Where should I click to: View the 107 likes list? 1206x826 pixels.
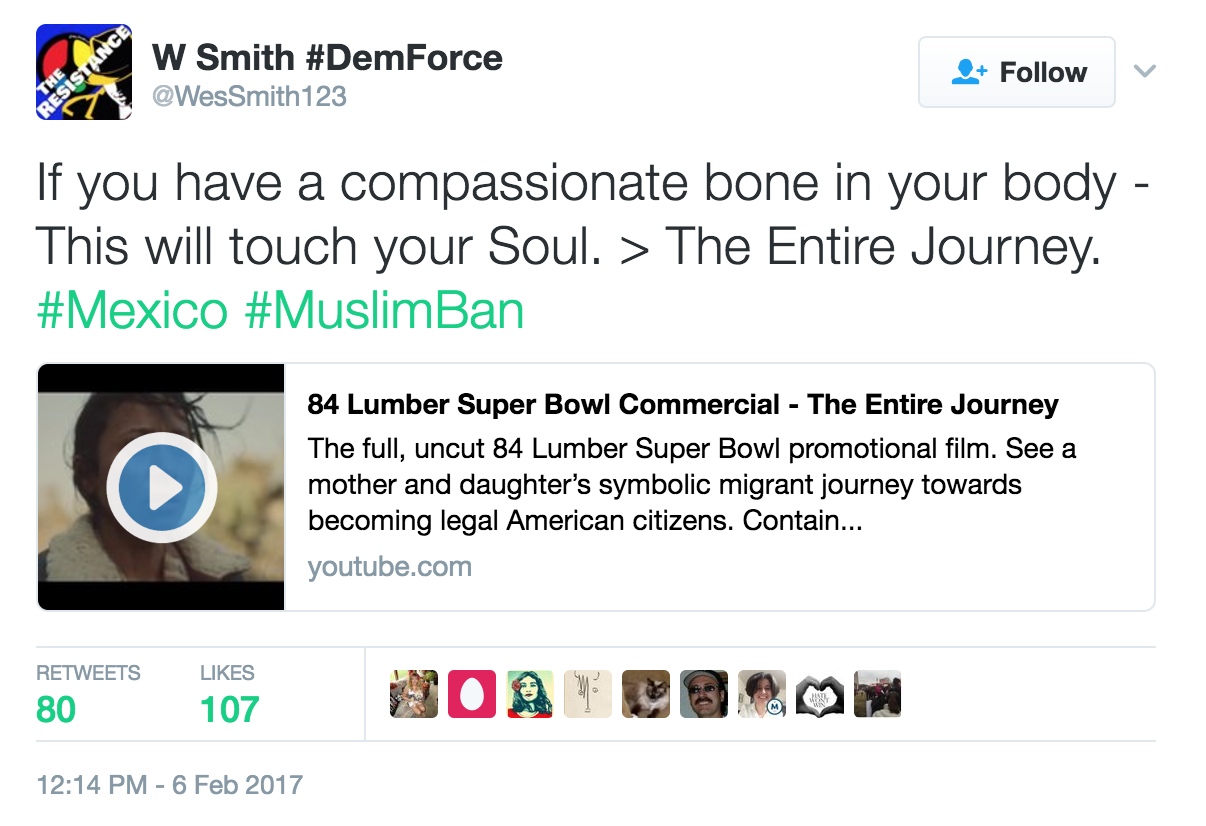[229, 694]
